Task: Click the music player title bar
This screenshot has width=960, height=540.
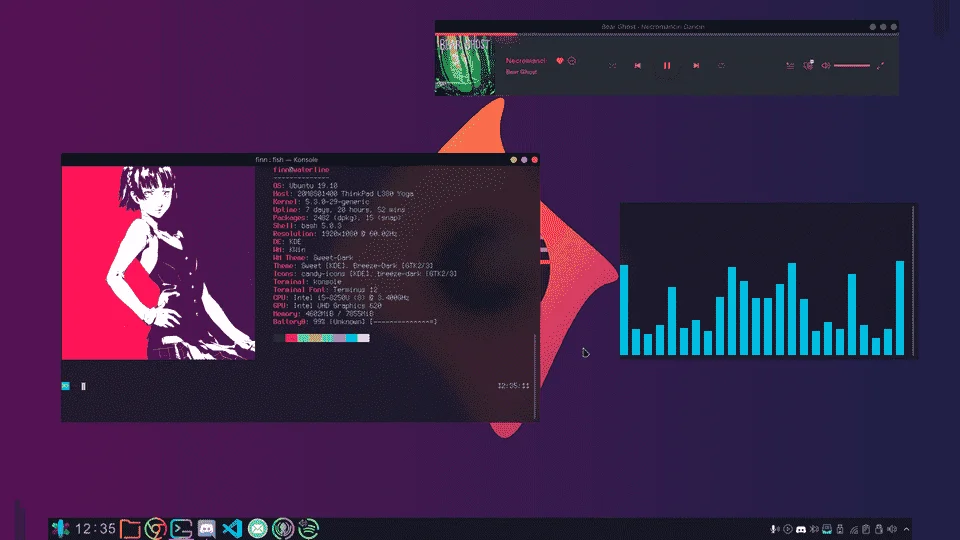Action: pyautogui.click(x=667, y=26)
